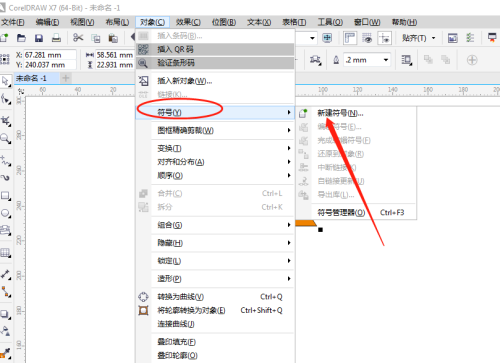Open the 布局(L) menu

[117, 22]
